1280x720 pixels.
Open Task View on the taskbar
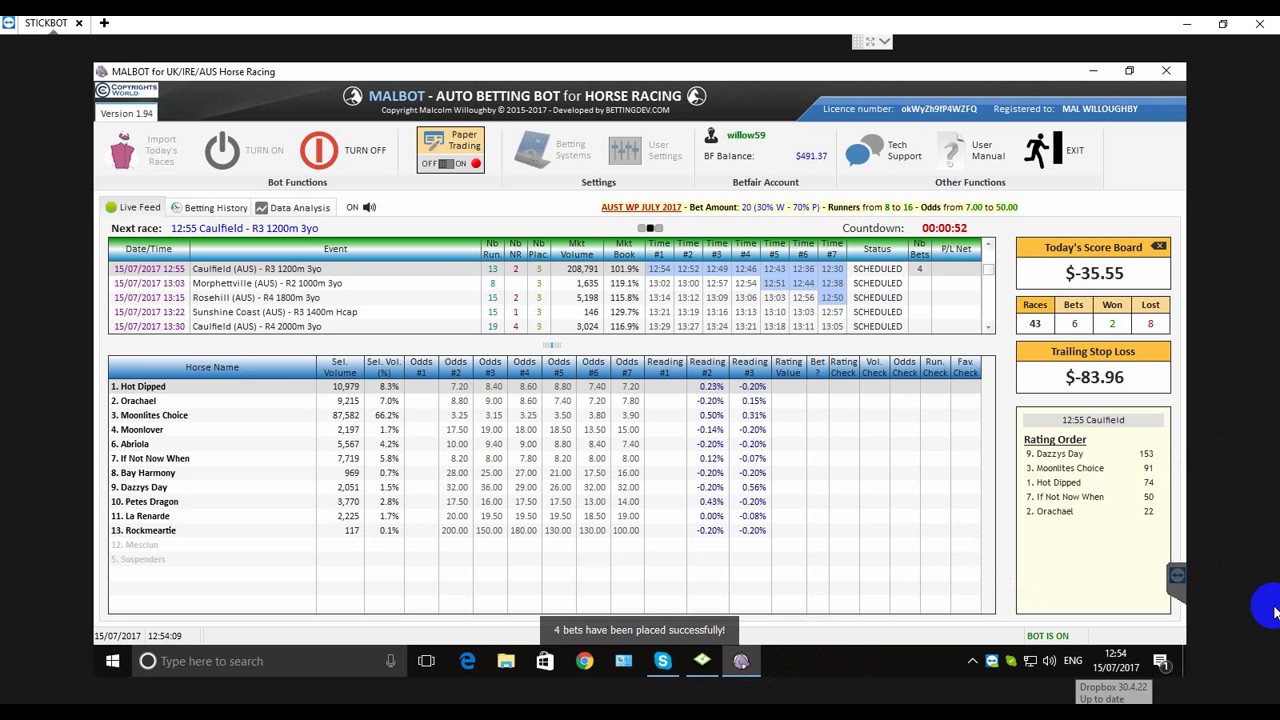click(x=426, y=661)
